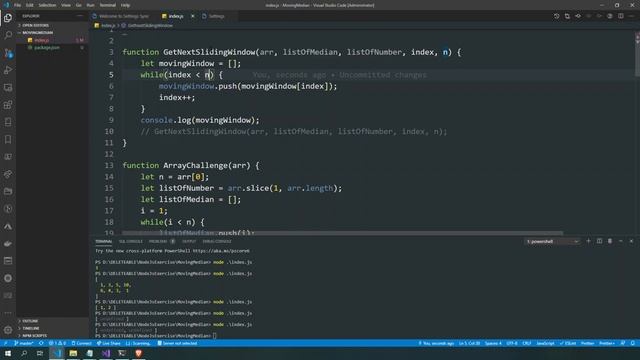The width and height of the screenshot is (640, 360).
Task: Click the editor horizontal scrollbar
Action: (342, 233)
